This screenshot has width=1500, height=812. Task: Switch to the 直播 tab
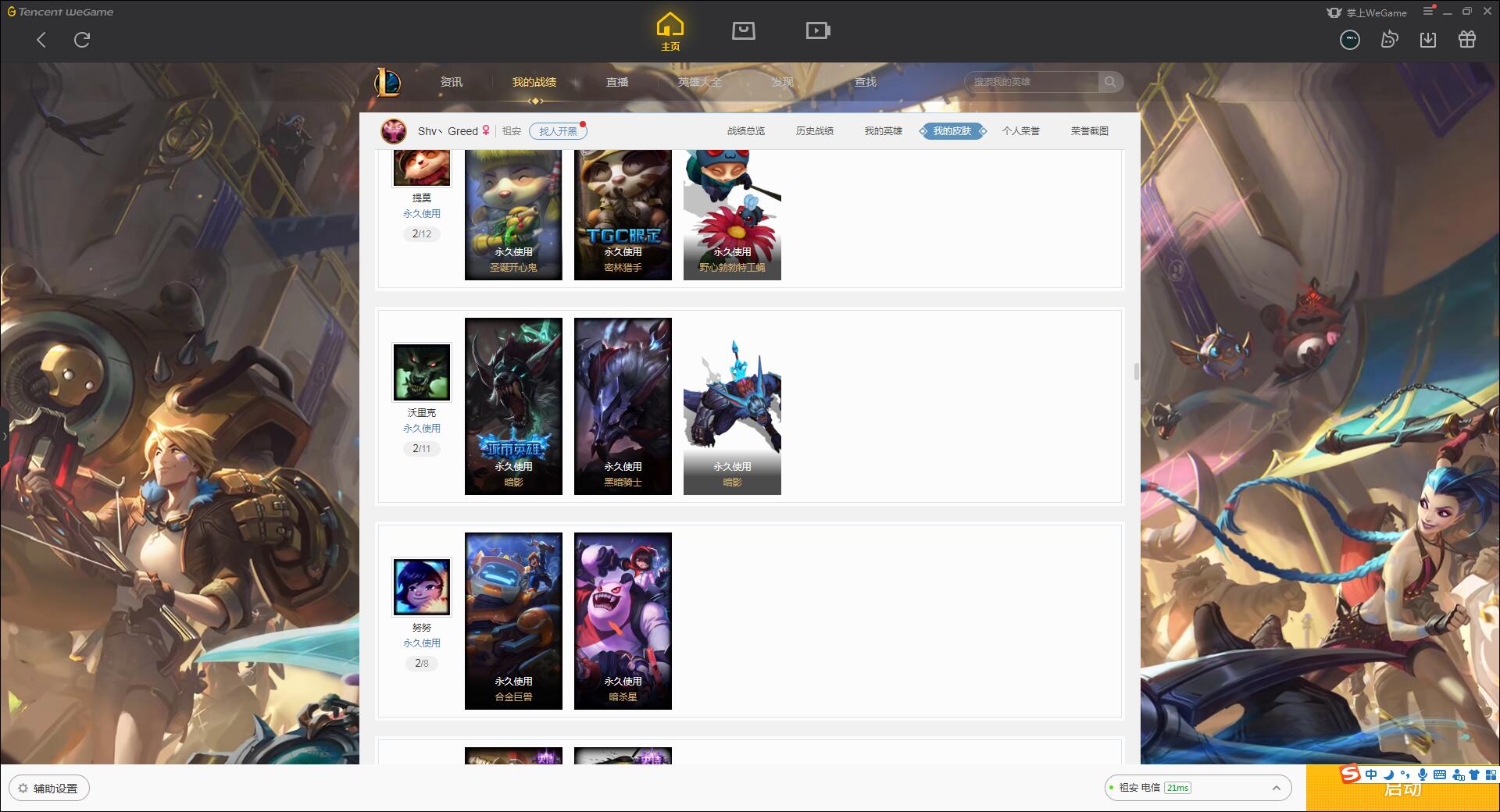[617, 82]
